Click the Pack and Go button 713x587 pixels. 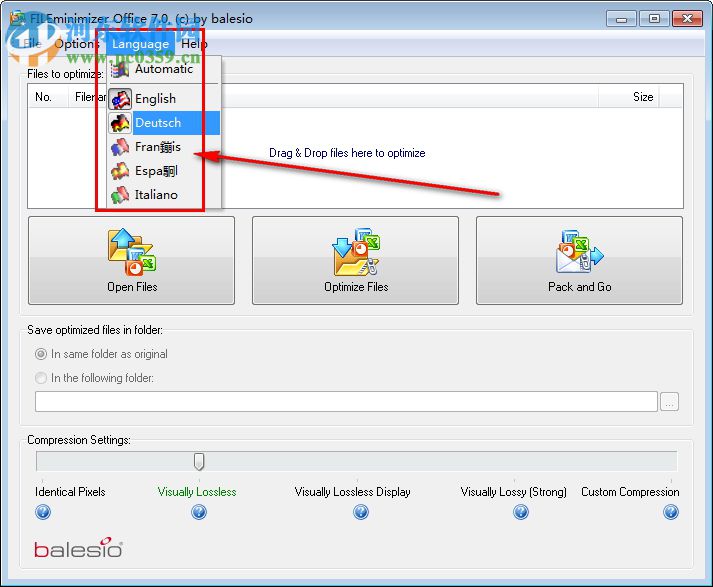579,260
